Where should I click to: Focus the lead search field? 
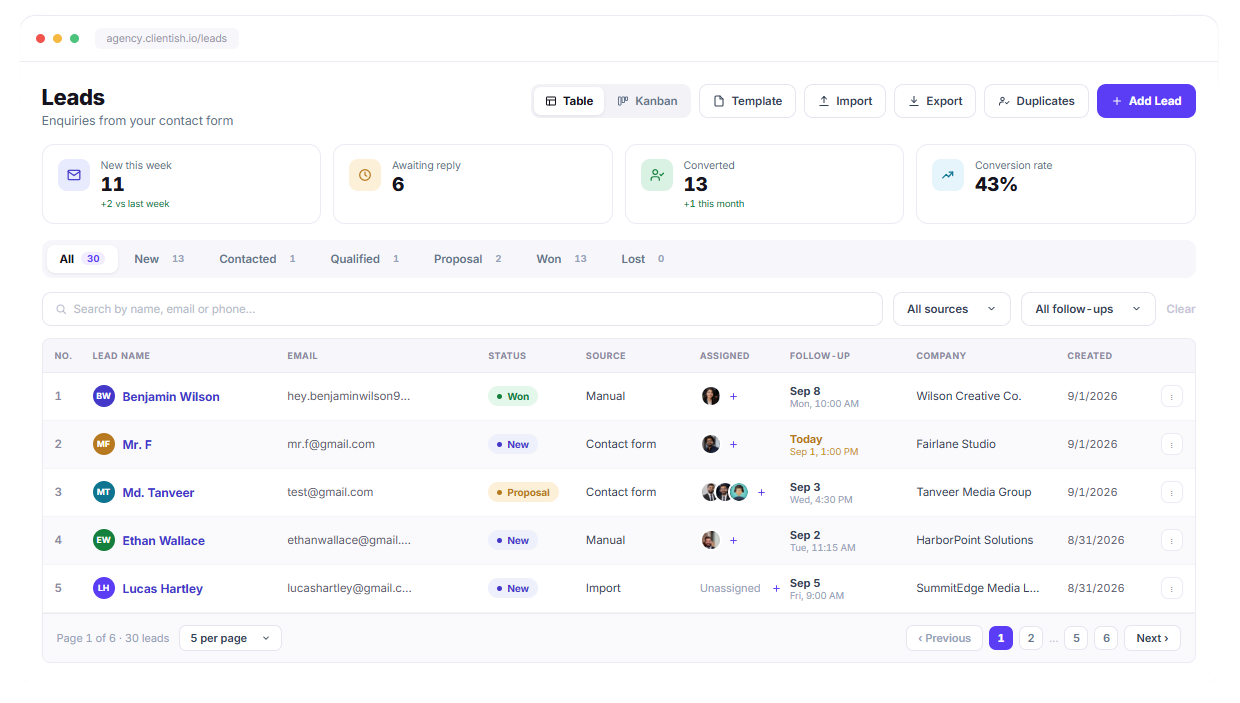pos(462,309)
